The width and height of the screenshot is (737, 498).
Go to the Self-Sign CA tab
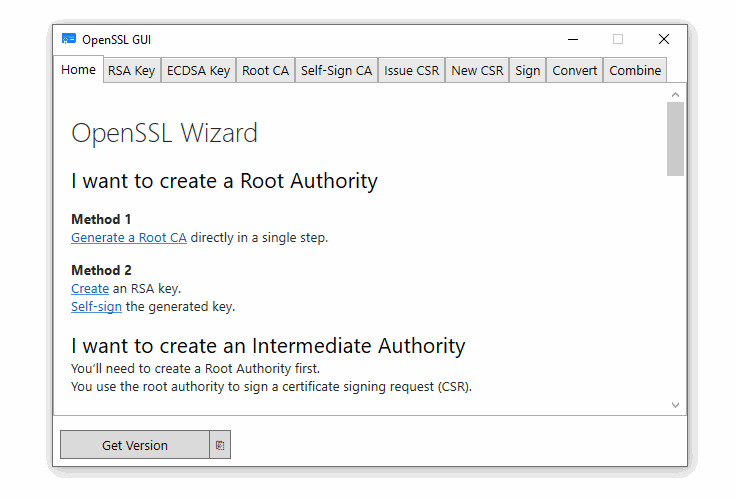(337, 70)
